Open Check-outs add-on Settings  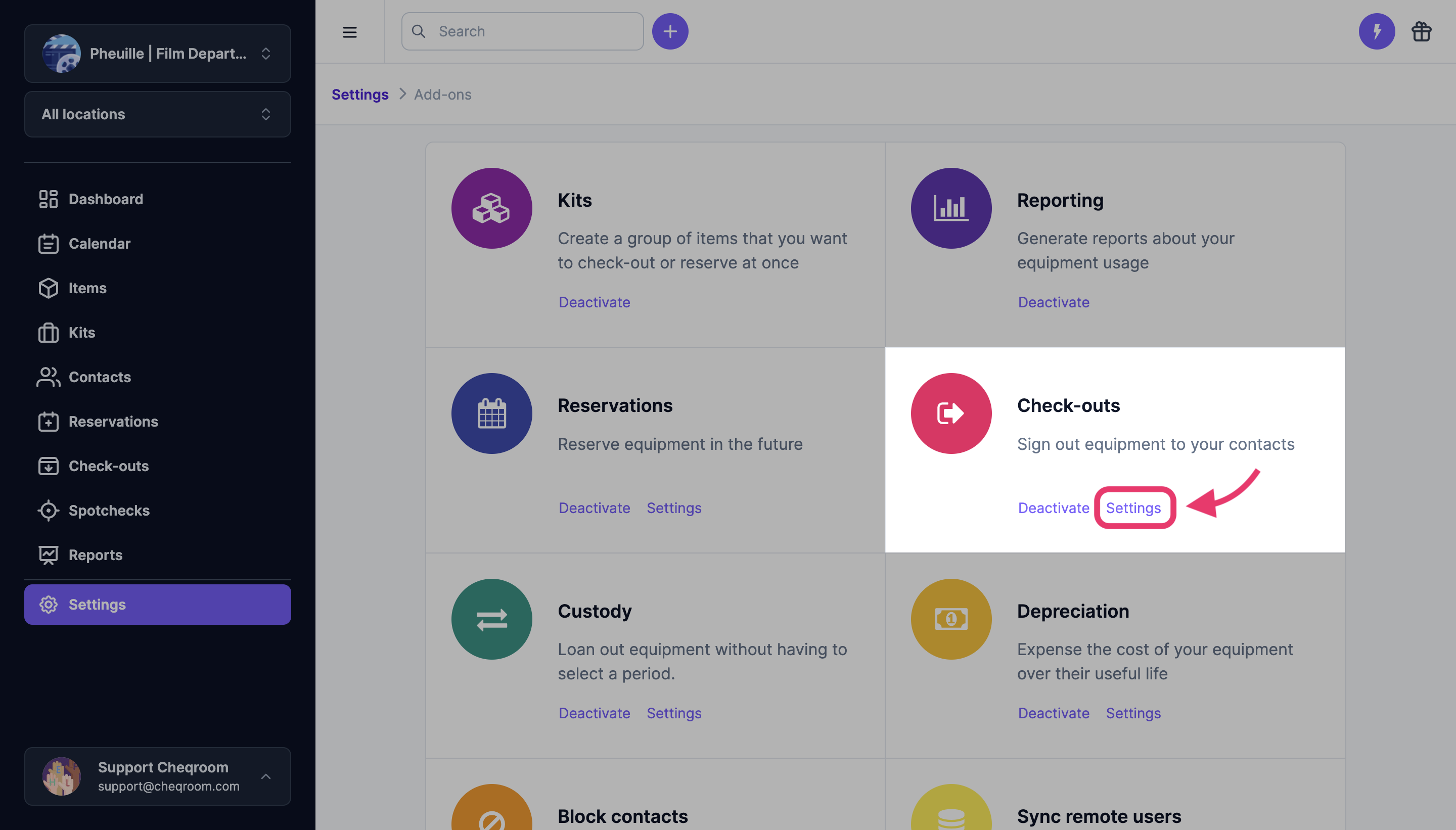tap(1133, 508)
